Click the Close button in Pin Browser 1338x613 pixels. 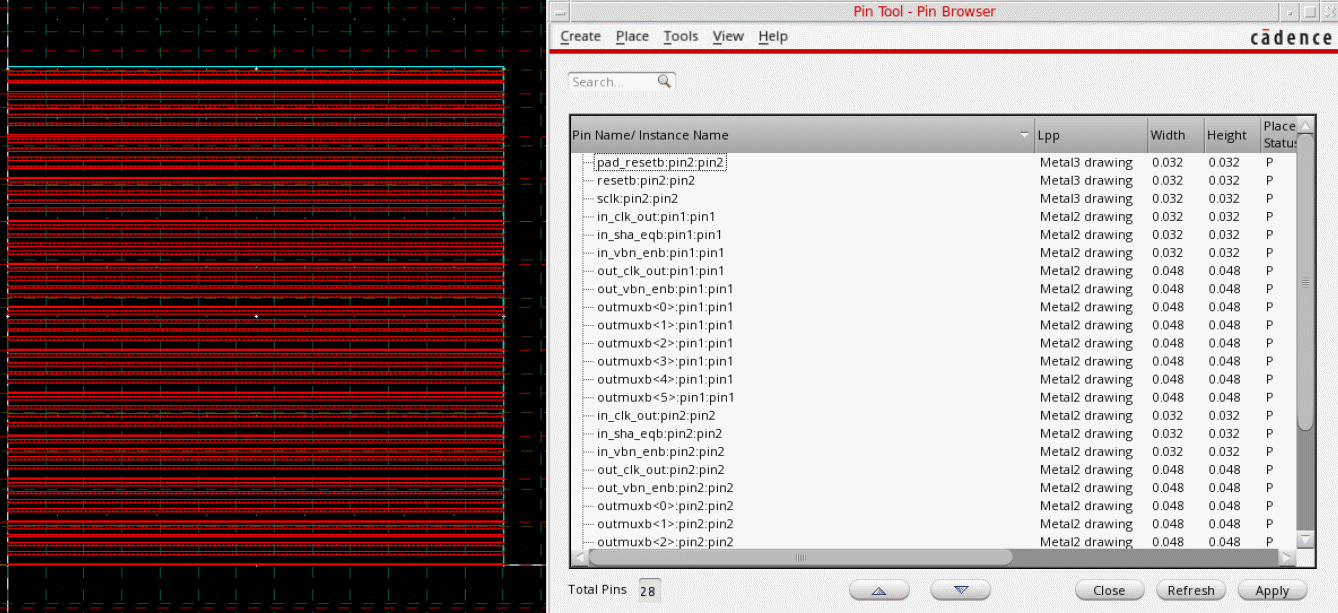click(x=1109, y=590)
